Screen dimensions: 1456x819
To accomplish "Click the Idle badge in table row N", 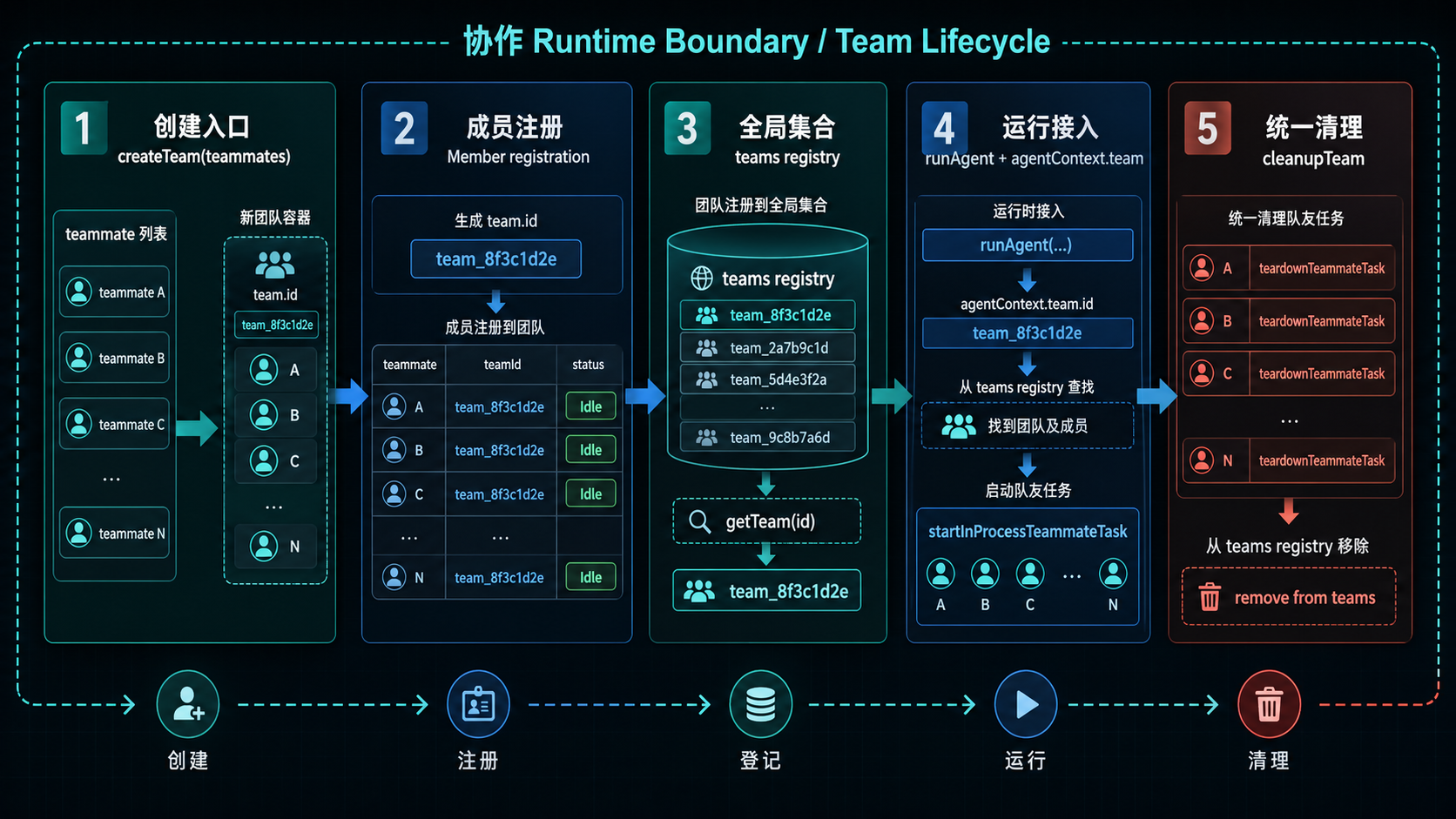I will click(590, 577).
